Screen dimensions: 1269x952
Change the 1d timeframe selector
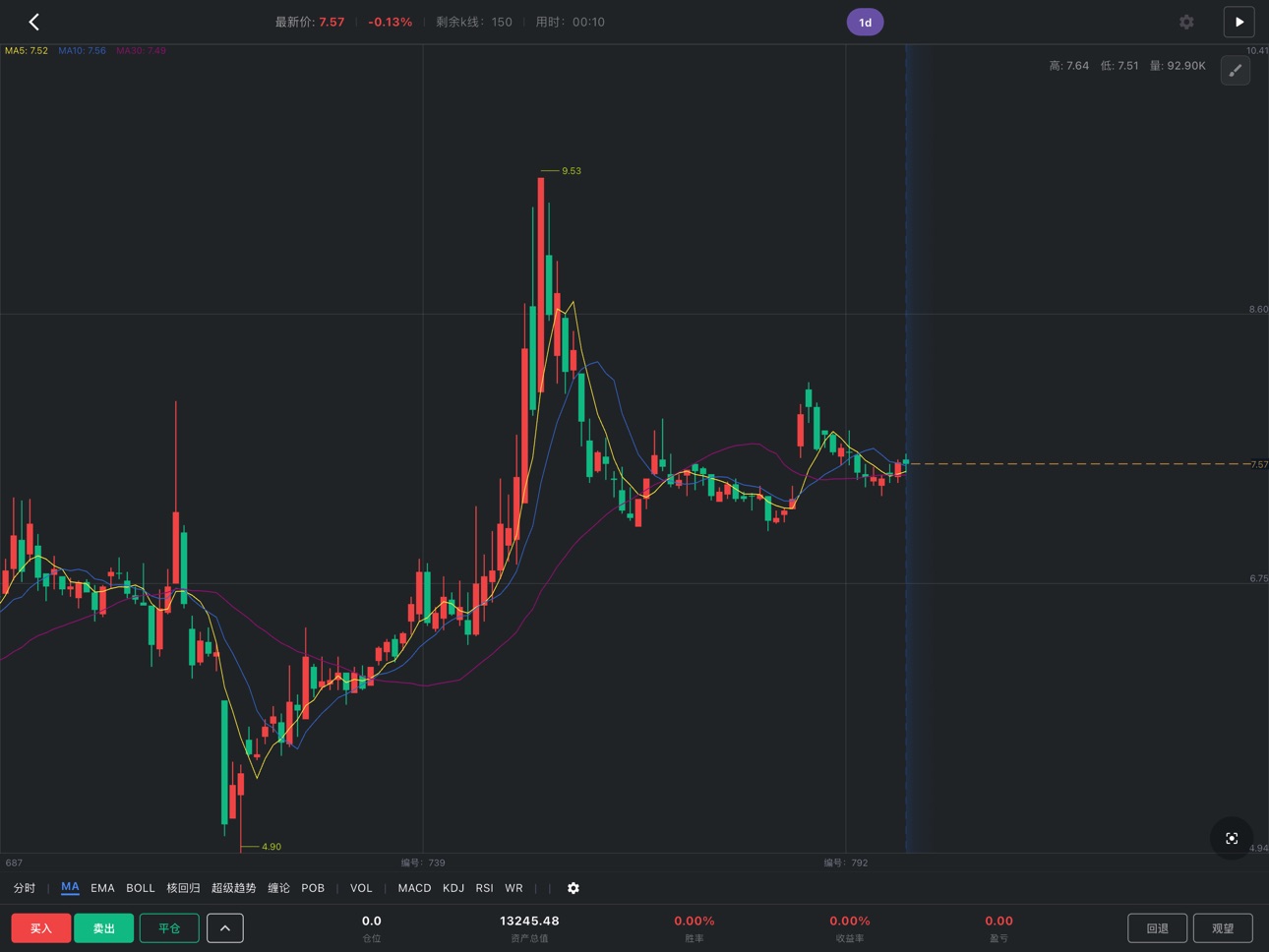point(865,22)
